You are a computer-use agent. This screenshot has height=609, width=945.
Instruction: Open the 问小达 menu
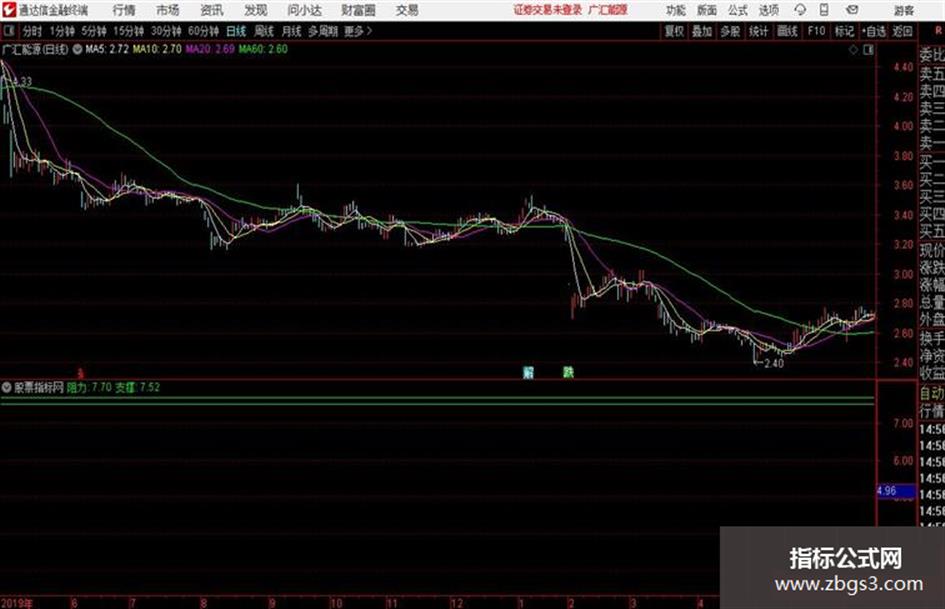tap(304, 10)
